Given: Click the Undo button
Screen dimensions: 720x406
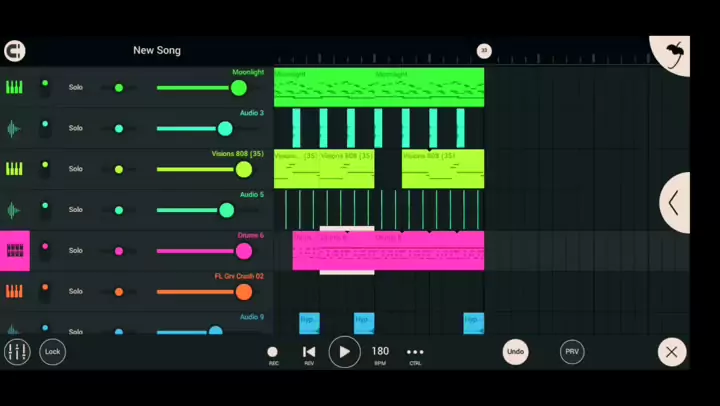Looking at the screenshot, I should click(515, 352).
